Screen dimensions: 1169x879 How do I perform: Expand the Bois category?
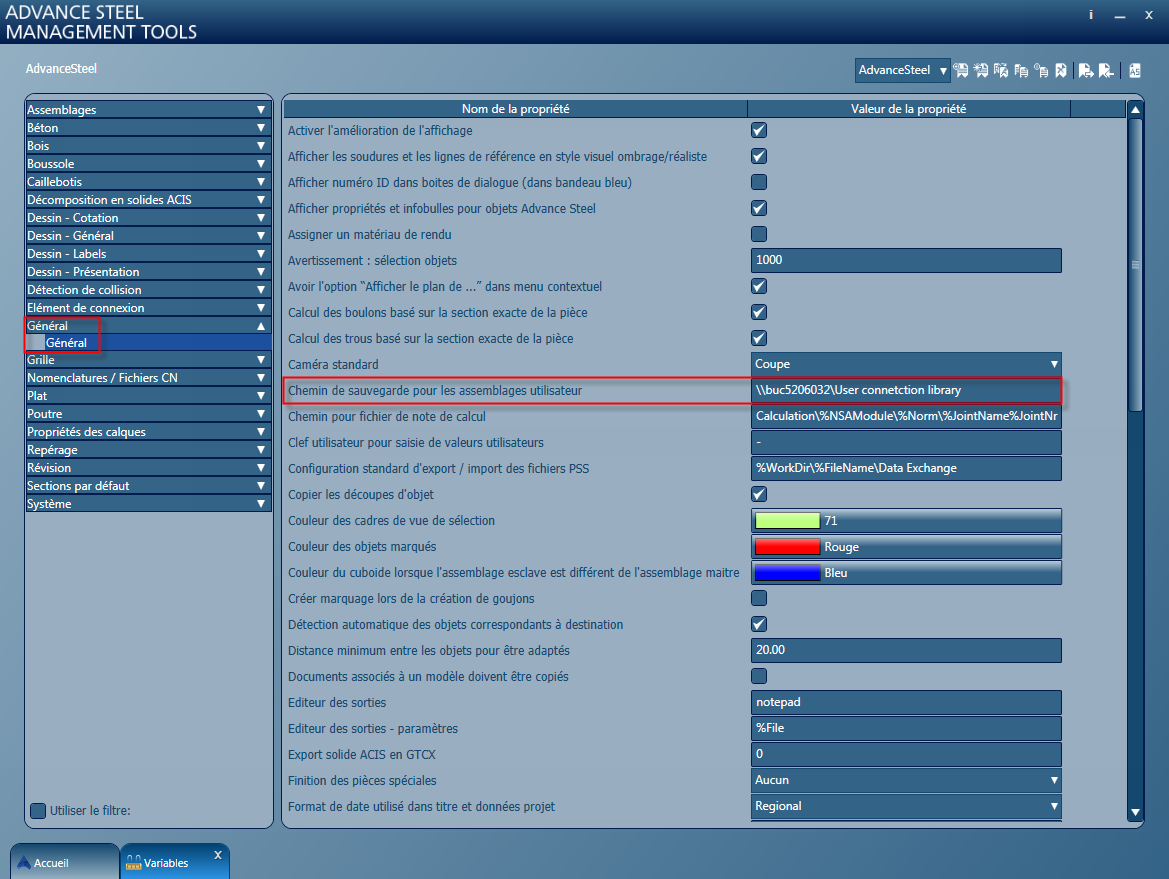[148, 145]
